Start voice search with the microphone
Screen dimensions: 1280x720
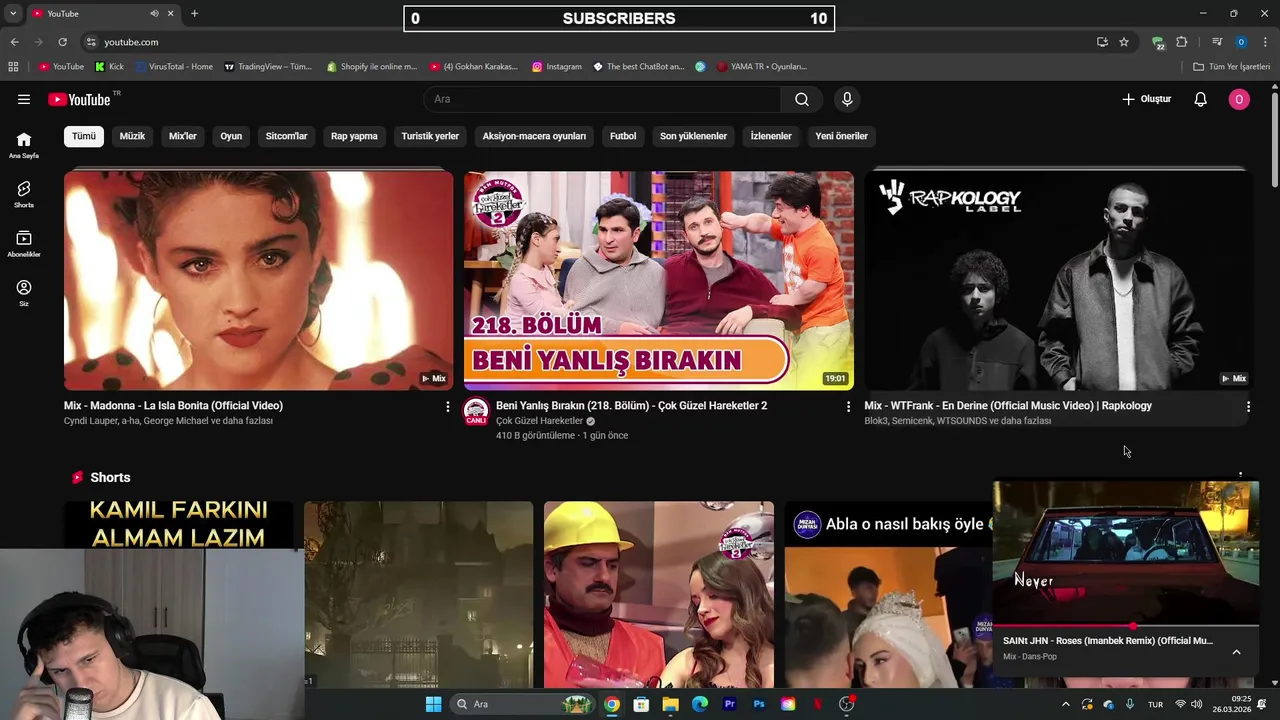(847, 99)
